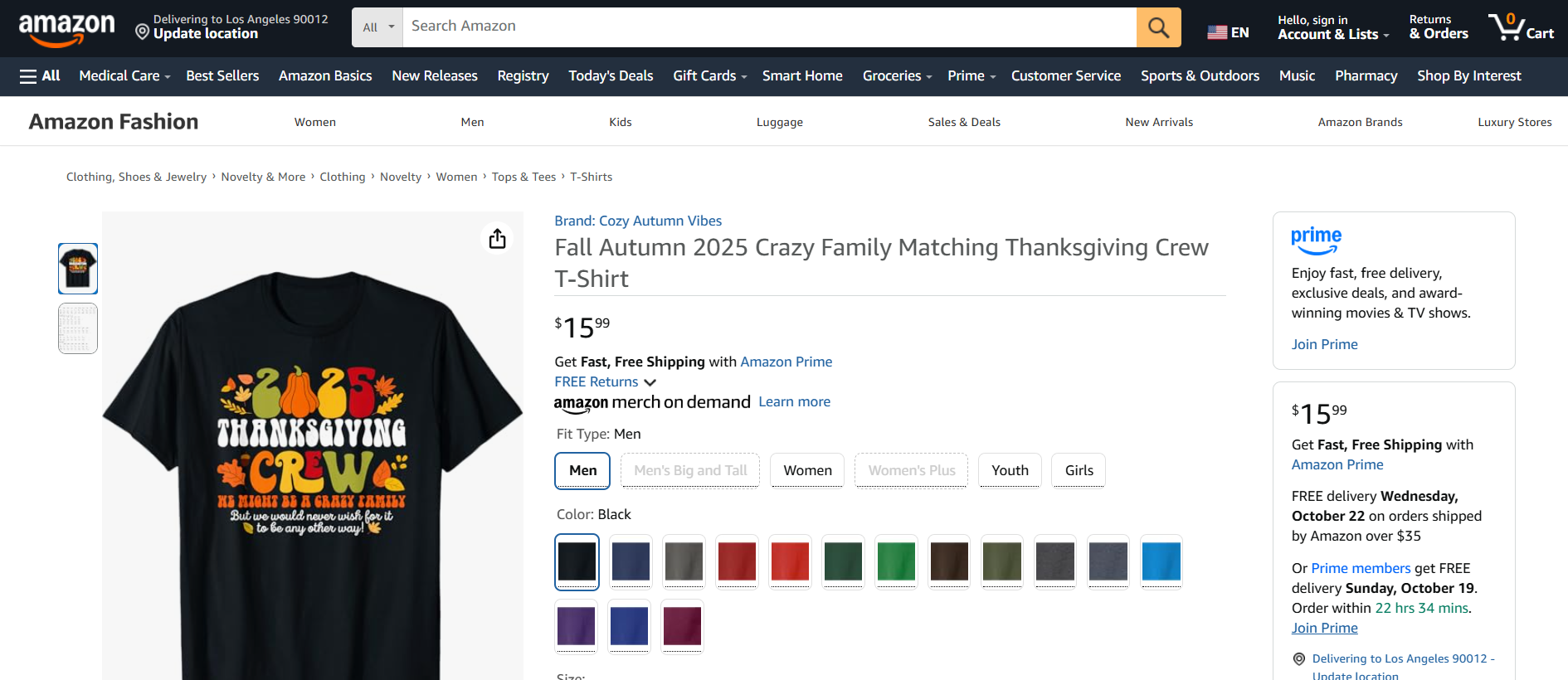Open the shopping cart icon
This screenshot has height=680, width=1568.
(1521, 27)
